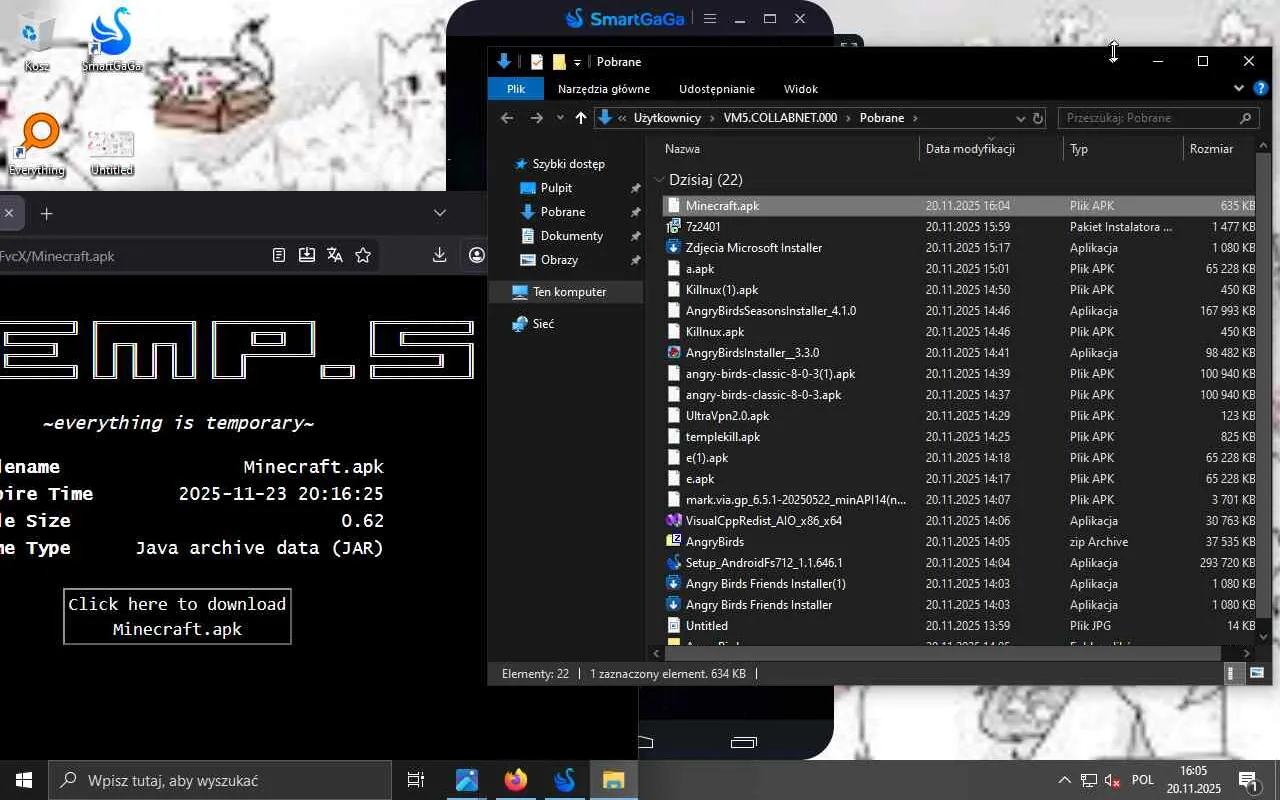Expand the Explorer ribbon with the chevron

point(1239,89)
